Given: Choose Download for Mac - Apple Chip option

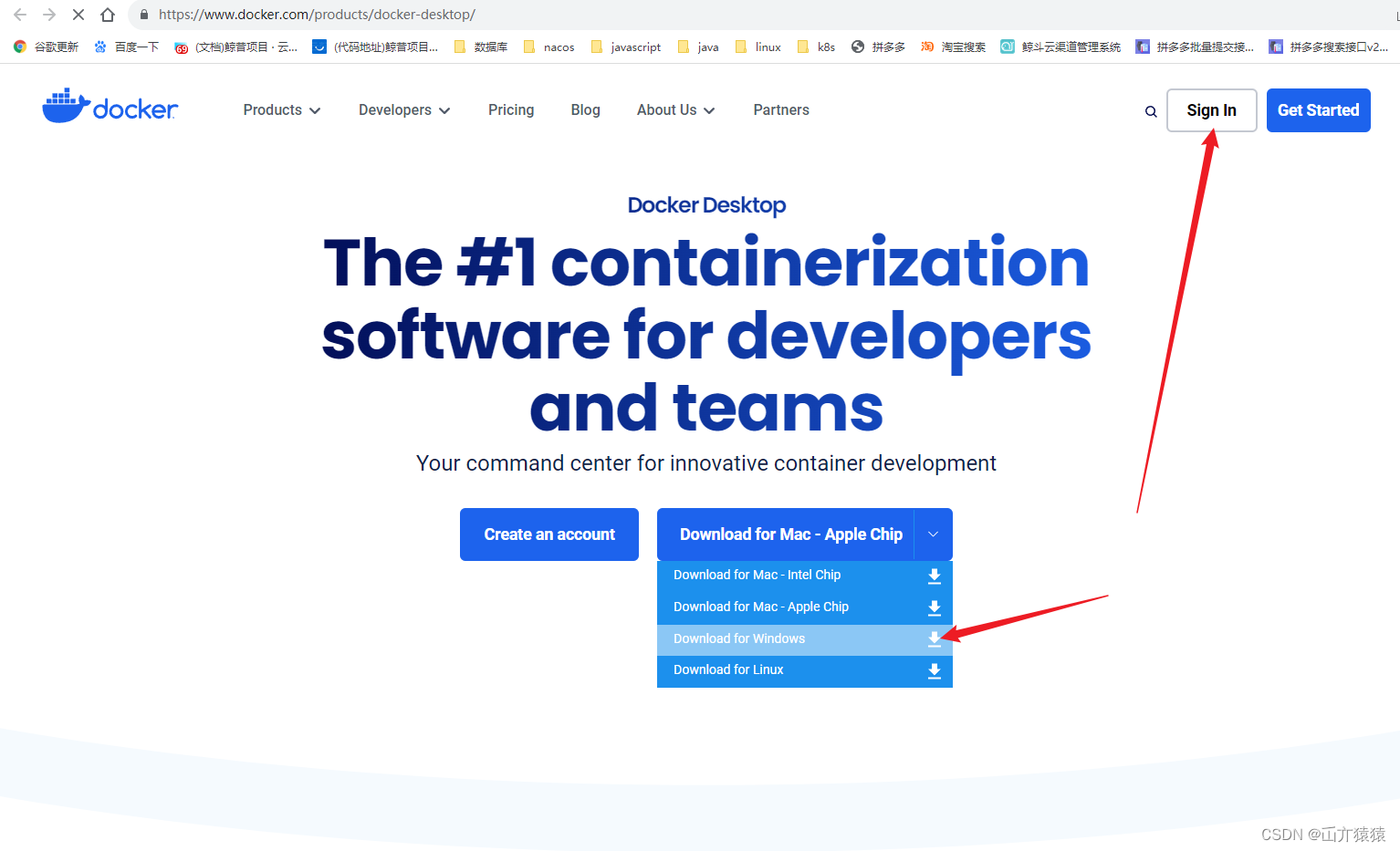Looking at the screenshot, I should click(805, 607).
